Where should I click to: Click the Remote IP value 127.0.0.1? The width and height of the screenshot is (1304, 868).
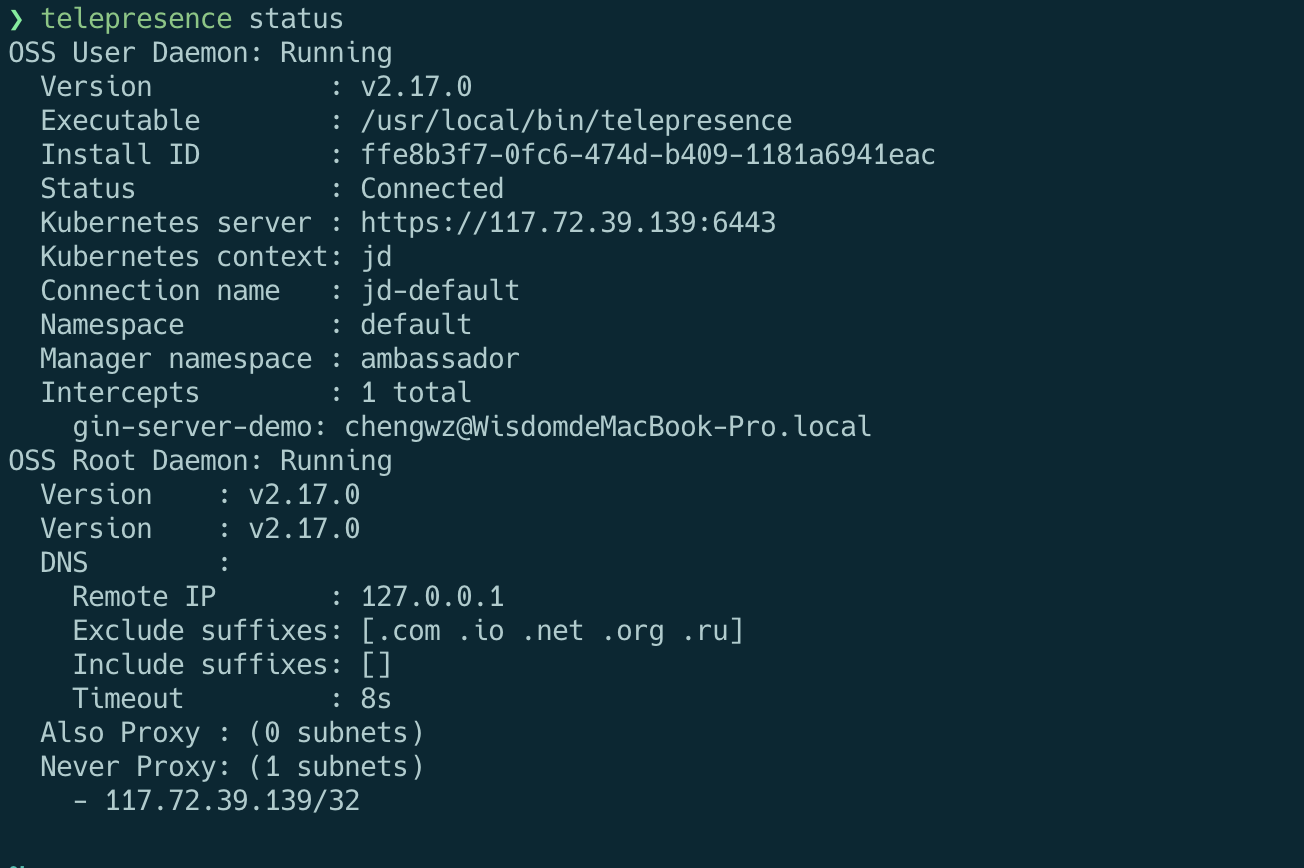(432, 597)
